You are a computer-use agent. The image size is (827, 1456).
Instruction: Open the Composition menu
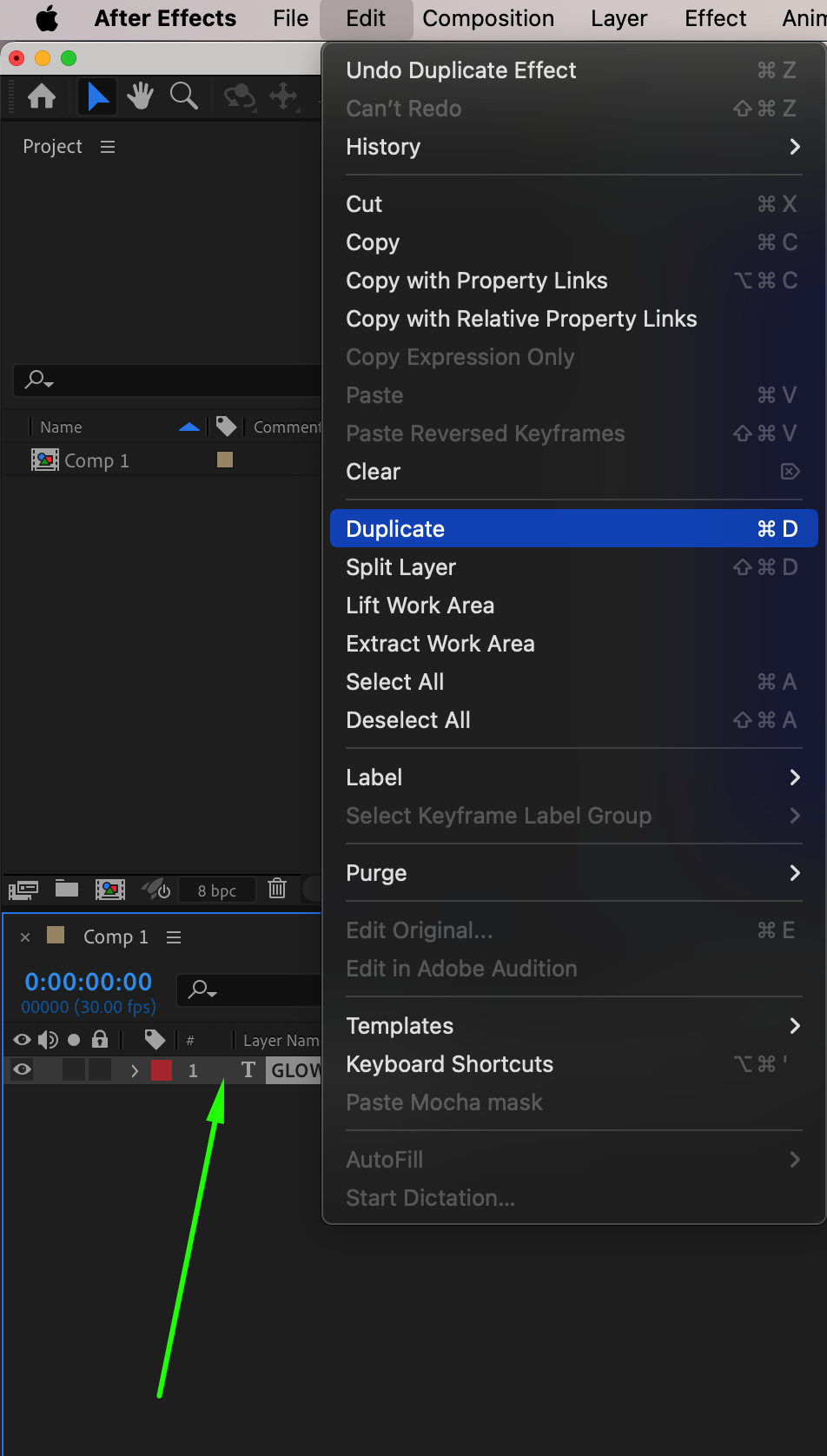tap(488, 18)
